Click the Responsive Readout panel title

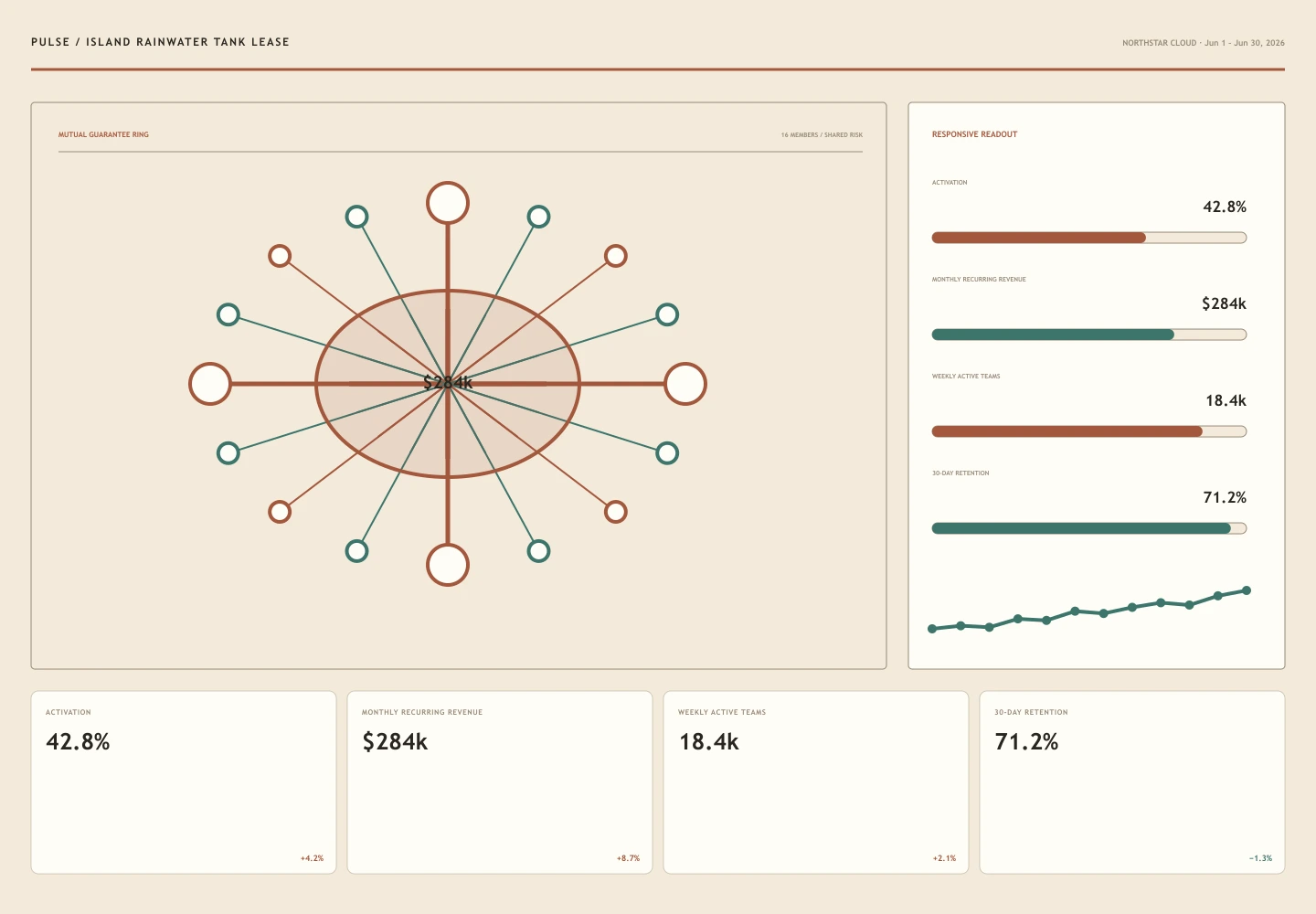point(974,134)
